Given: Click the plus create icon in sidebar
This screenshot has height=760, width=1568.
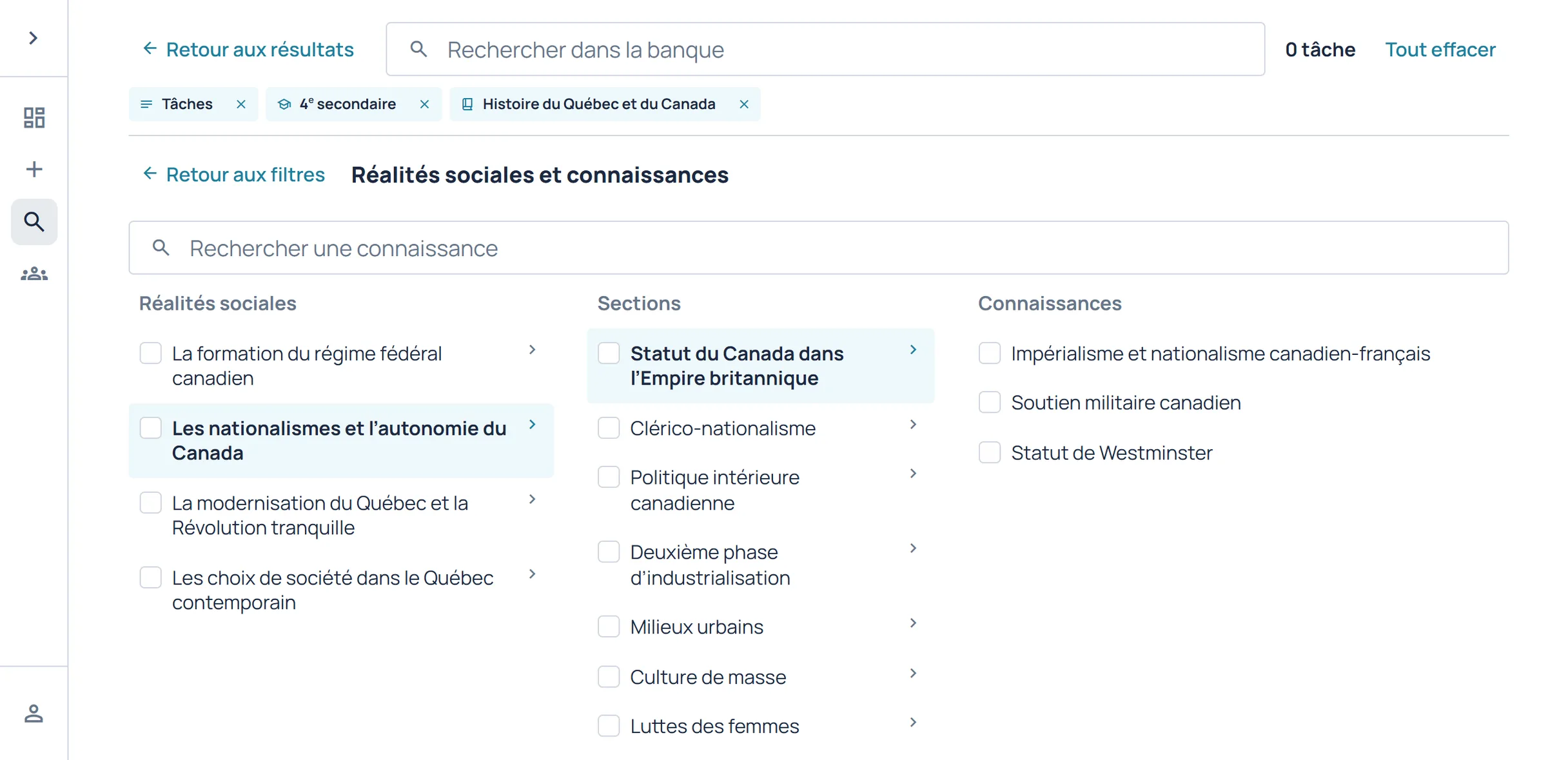Looking at the screenshot, I should click(34, 169).
